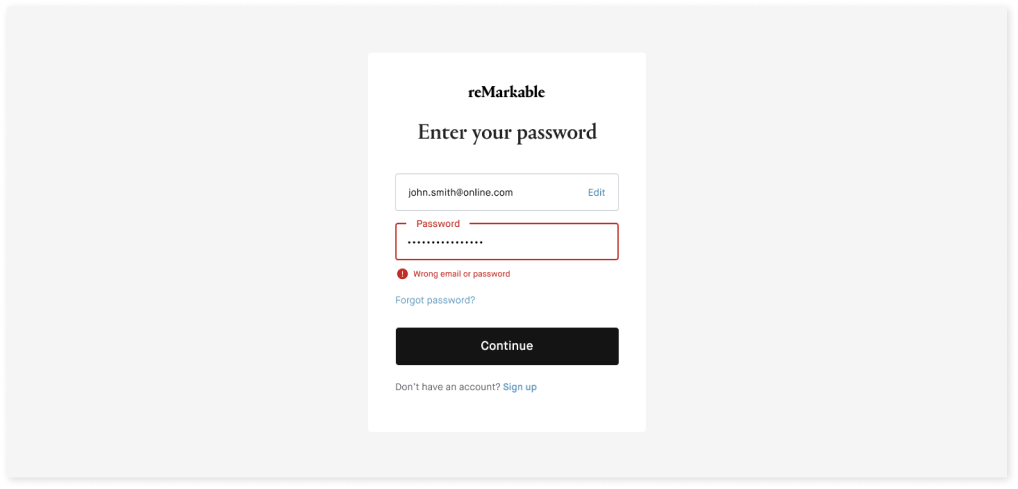
Task: Click the Don't have an account? text
Action: click(447, 387)
